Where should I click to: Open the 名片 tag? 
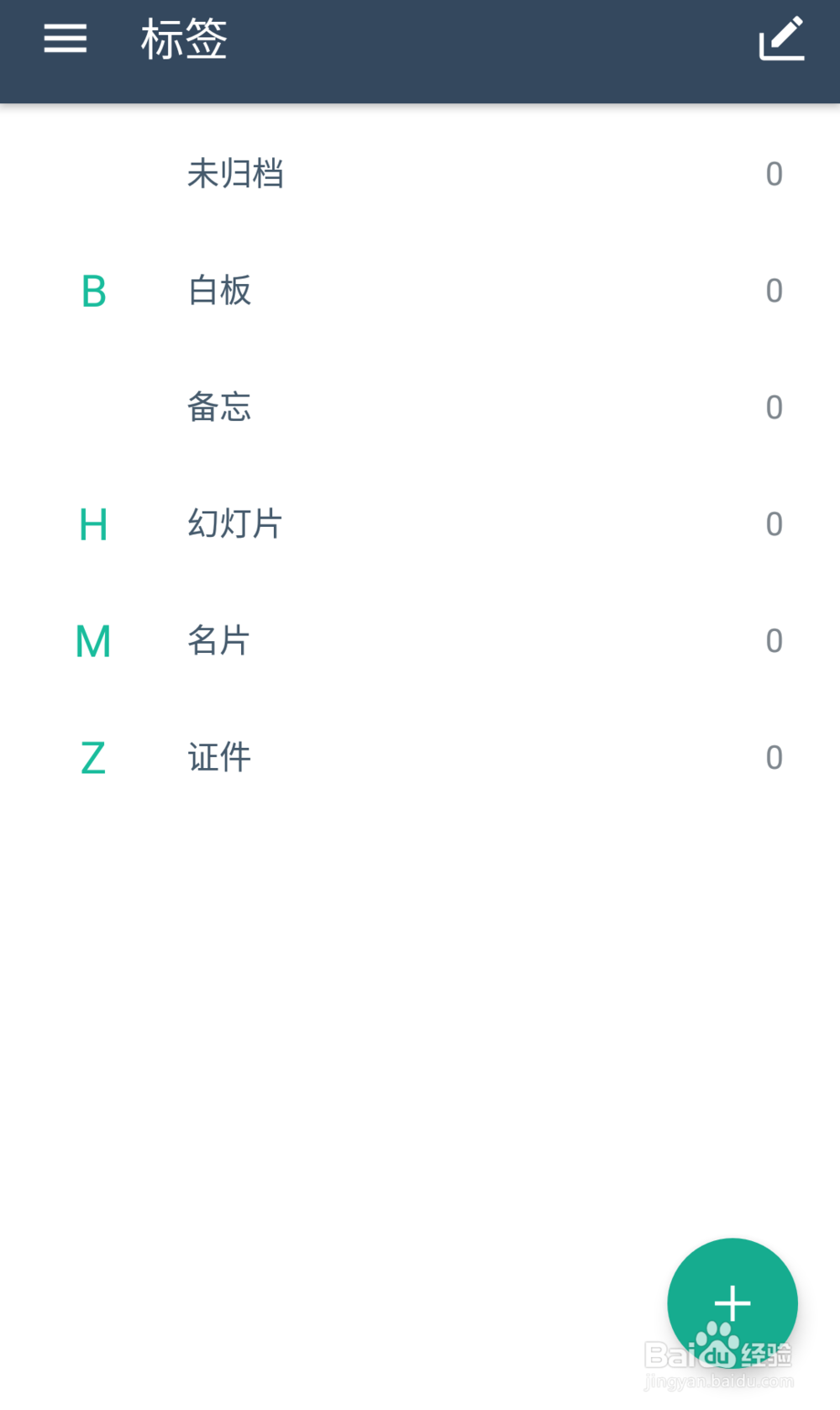219,641
